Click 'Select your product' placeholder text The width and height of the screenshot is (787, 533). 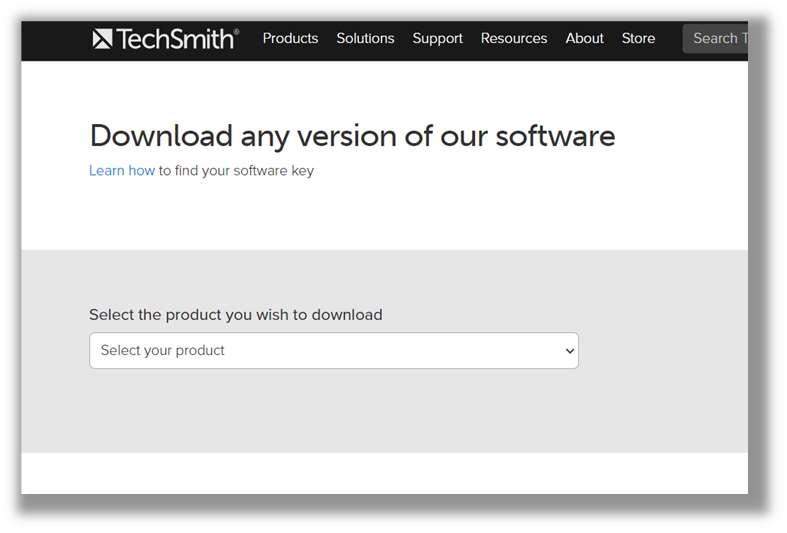coord(162,350)
